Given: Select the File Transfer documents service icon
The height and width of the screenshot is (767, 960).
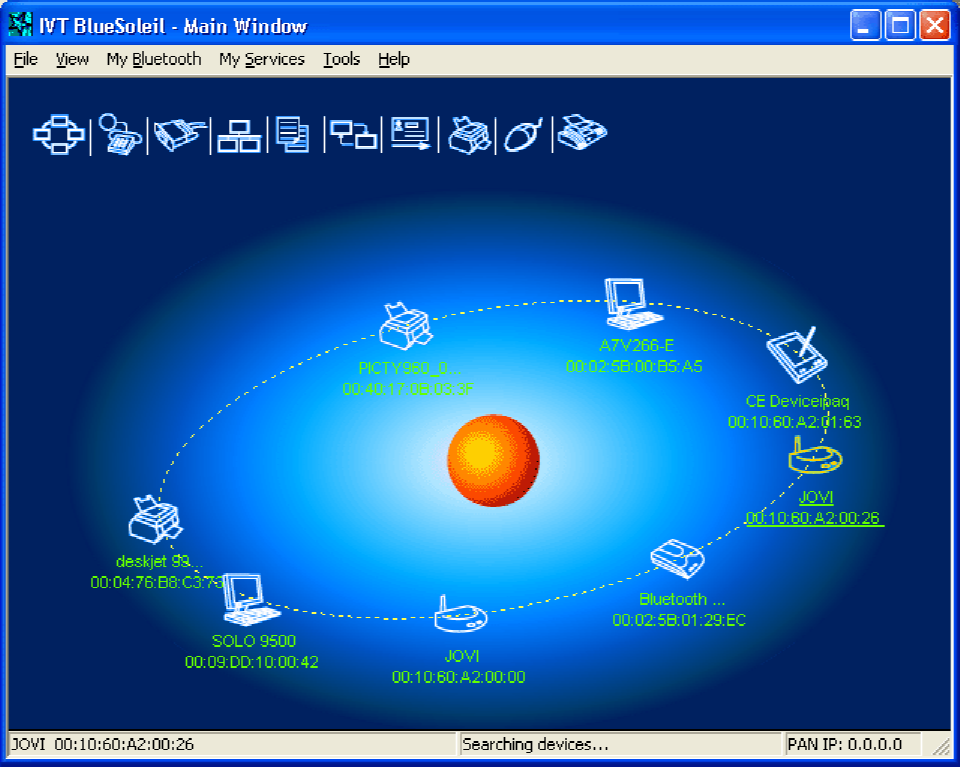Looking at the screenshot, I should pos(293,134).
